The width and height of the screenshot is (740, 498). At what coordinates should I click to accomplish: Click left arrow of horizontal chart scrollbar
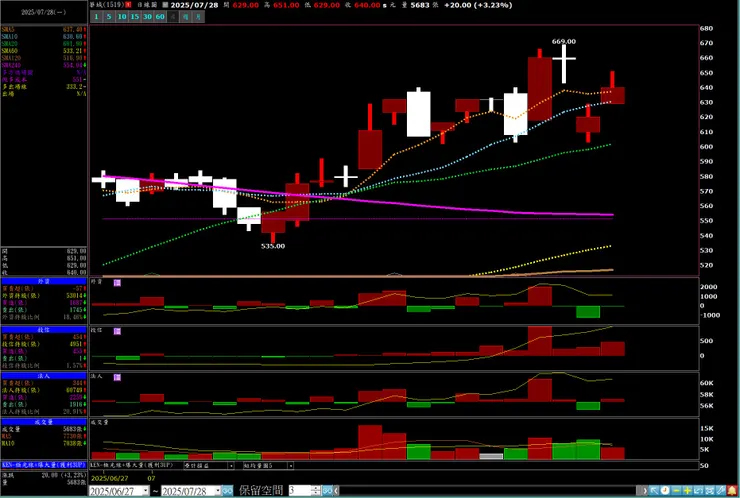[x=336, y=491]
